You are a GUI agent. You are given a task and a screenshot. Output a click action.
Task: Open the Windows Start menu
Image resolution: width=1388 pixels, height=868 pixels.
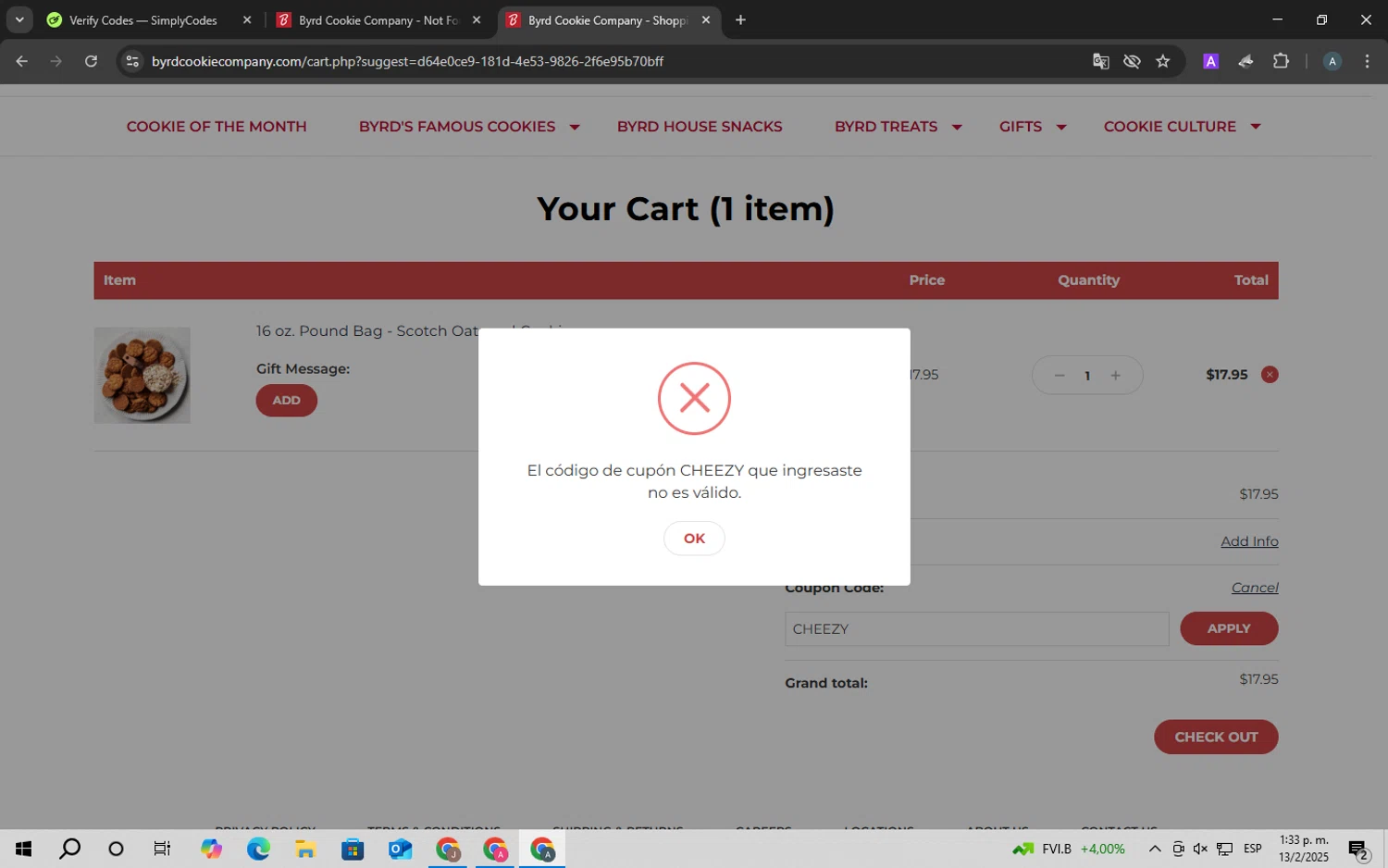click(23, 849)
